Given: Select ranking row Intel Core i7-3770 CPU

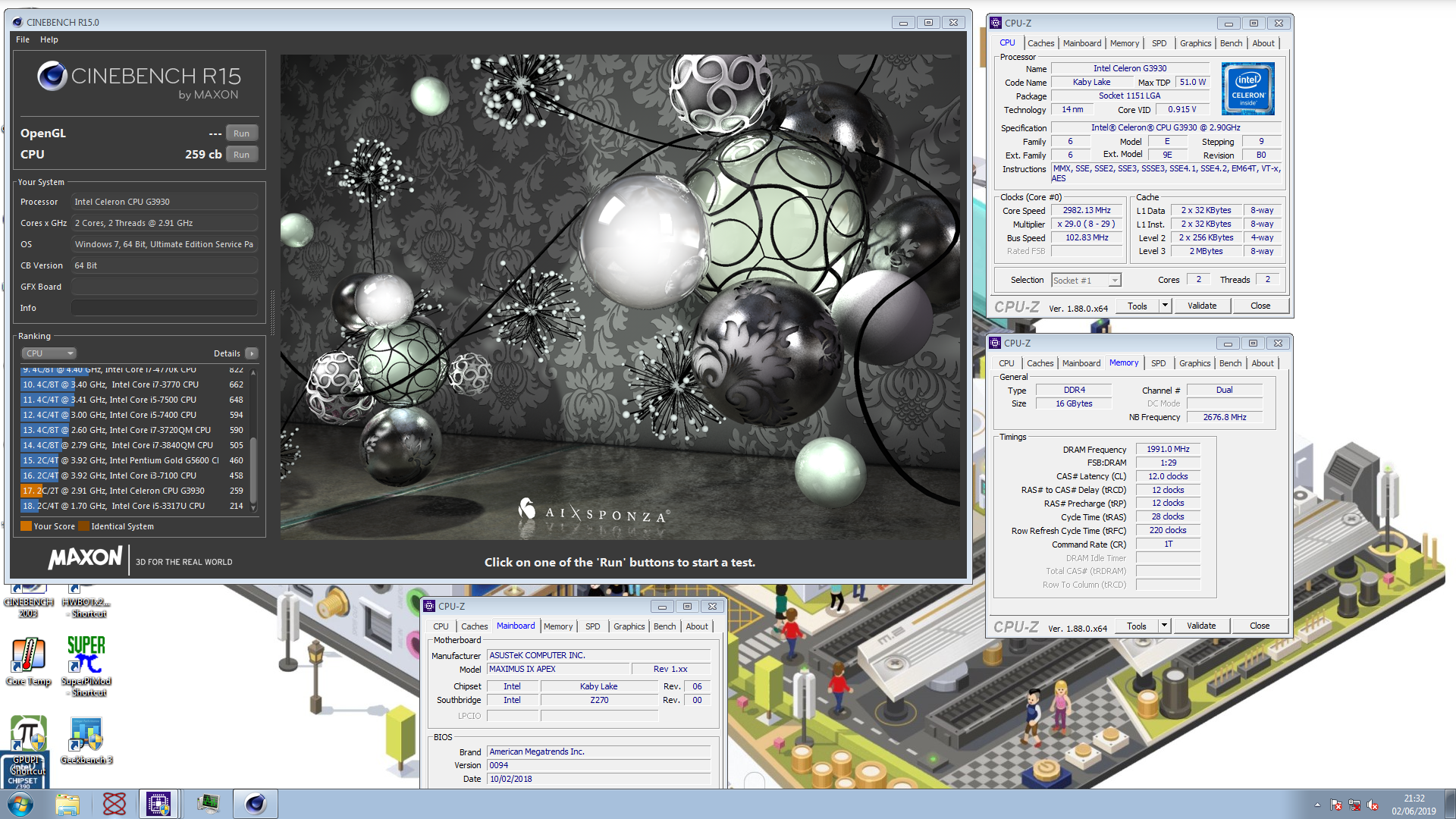Looking at the screenshot, I should (x=133, y=384).
